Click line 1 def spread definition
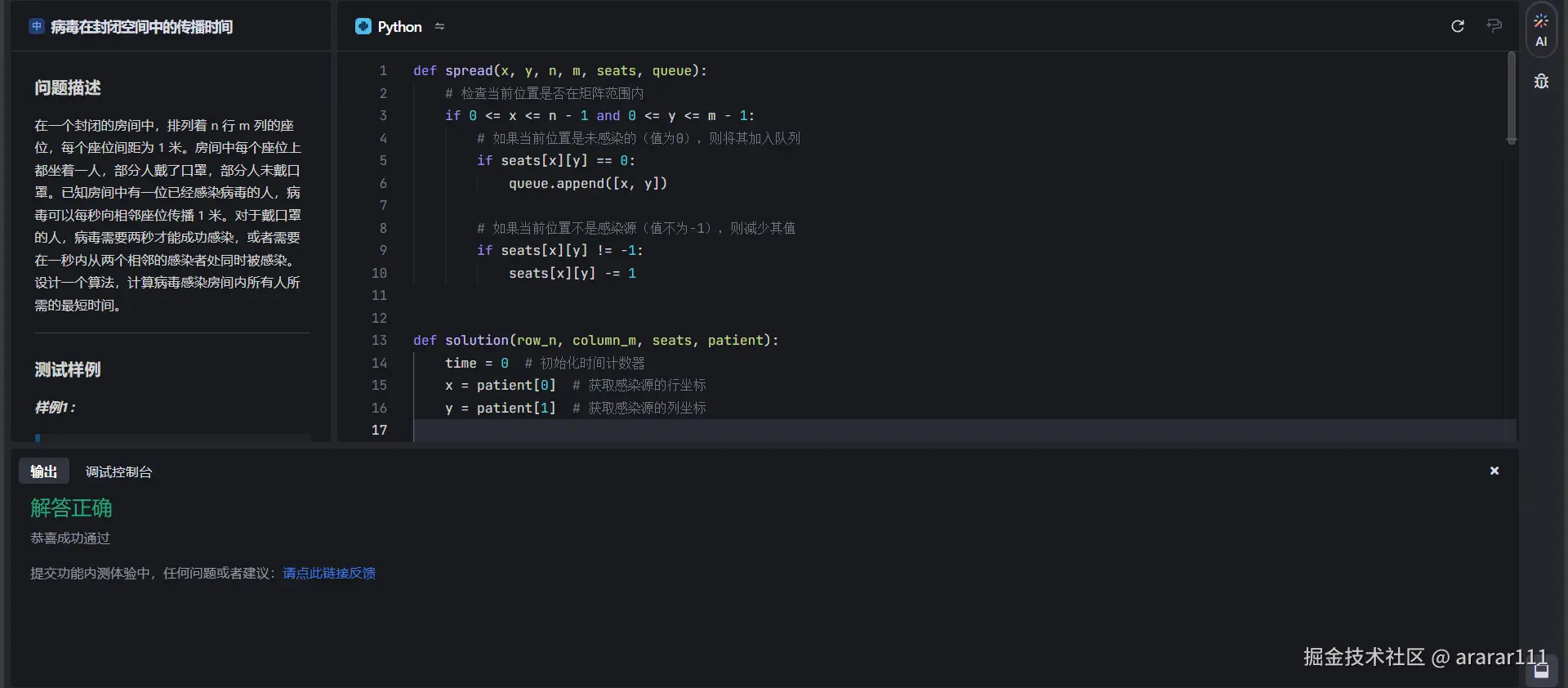 560,71
